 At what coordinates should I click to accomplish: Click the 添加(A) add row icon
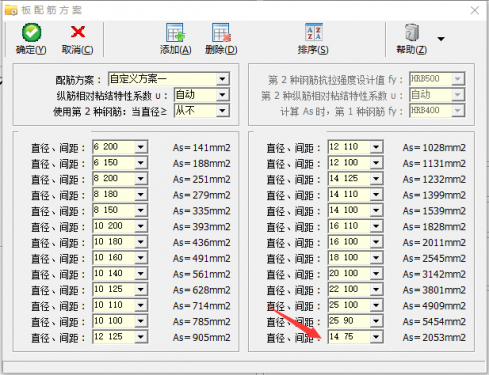[x=175, y=33]
